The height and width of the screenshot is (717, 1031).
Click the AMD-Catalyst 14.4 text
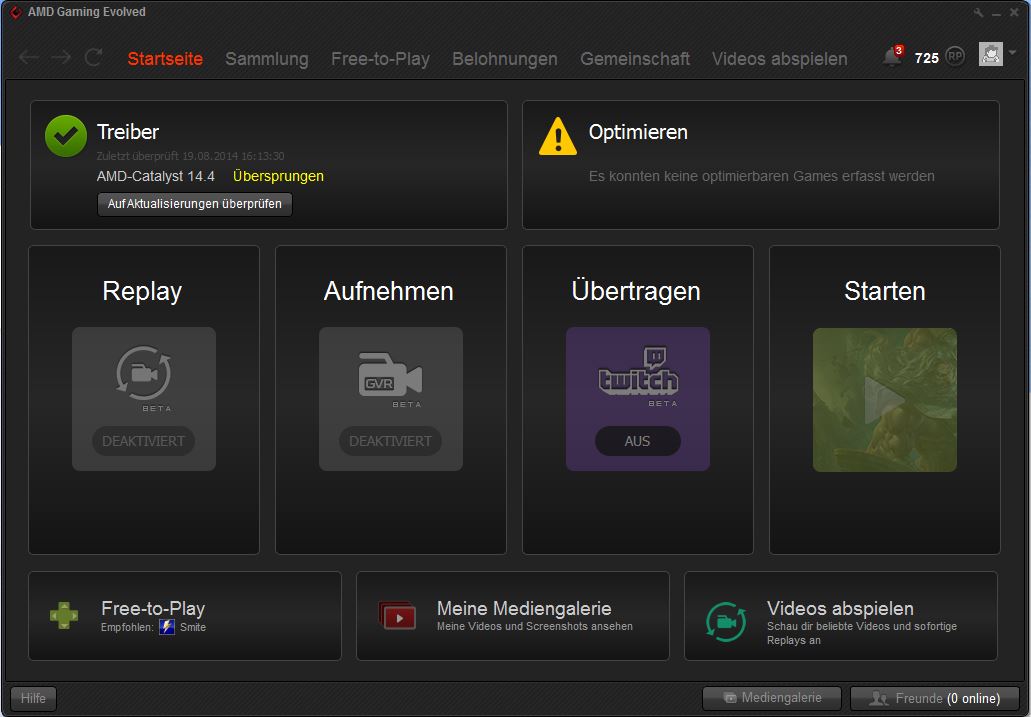(156, 176)
